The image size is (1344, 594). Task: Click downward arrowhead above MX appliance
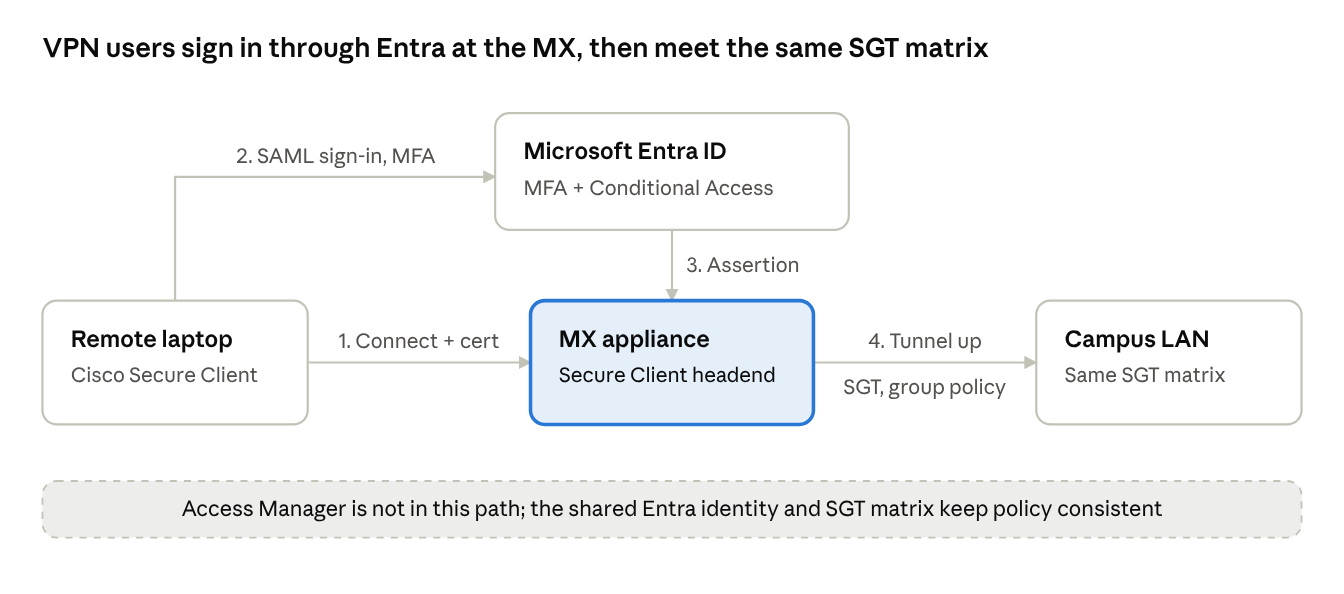point(672,294)
